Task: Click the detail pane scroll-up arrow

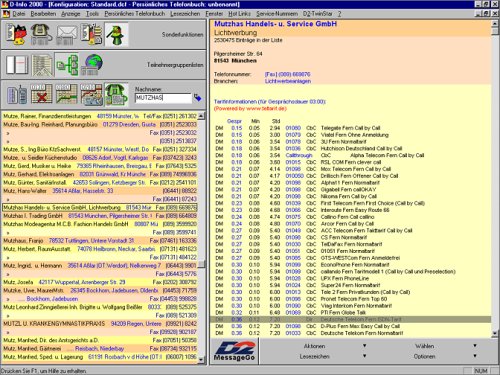Action: pos(494,23)
